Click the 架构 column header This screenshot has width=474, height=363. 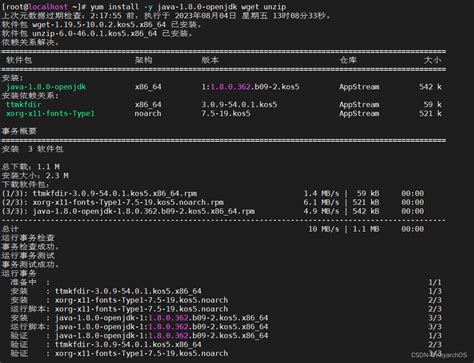(x=143, y=60)
